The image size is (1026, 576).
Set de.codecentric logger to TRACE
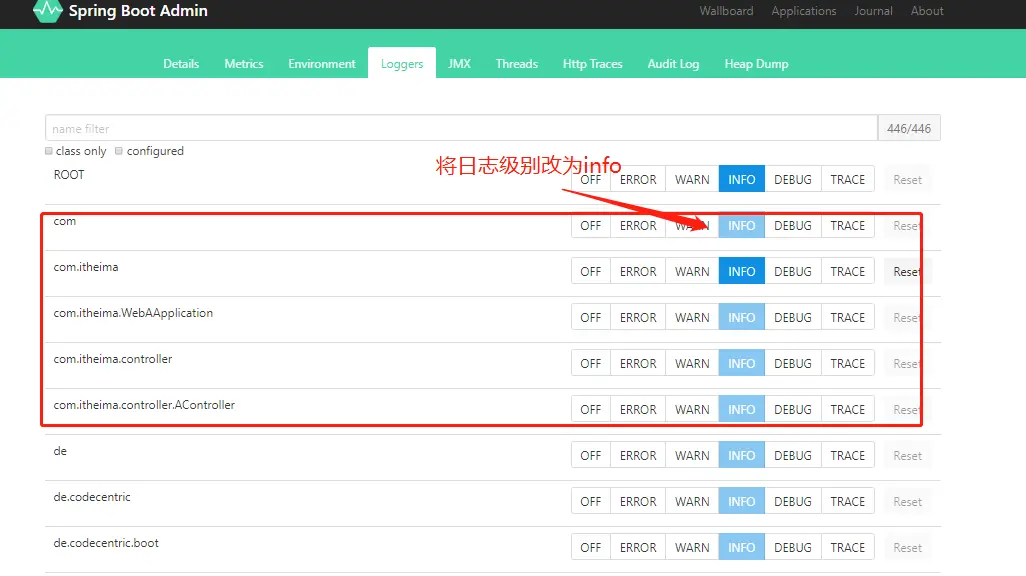(847, 501)
